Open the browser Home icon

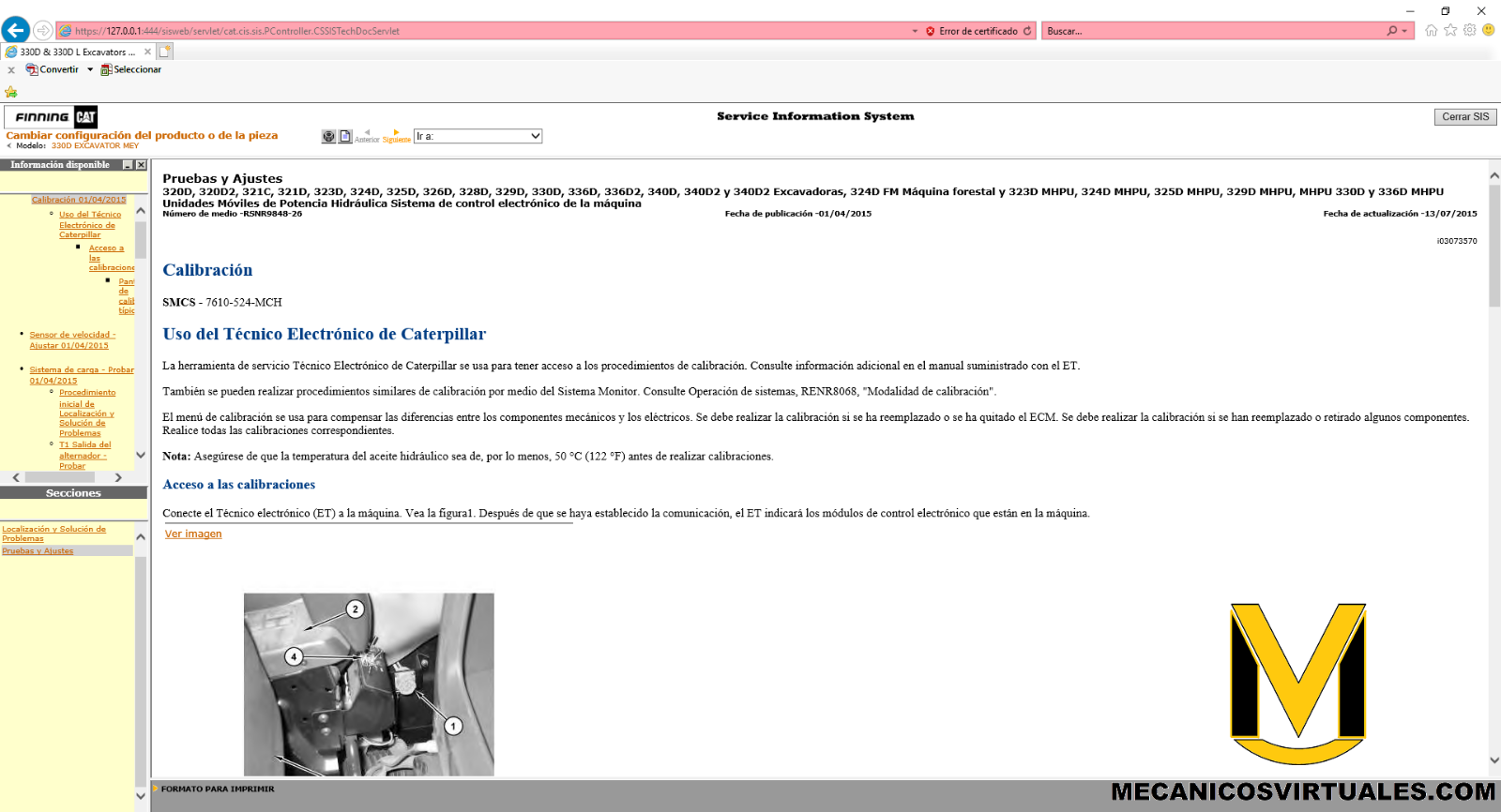[x=1431, y=30]
